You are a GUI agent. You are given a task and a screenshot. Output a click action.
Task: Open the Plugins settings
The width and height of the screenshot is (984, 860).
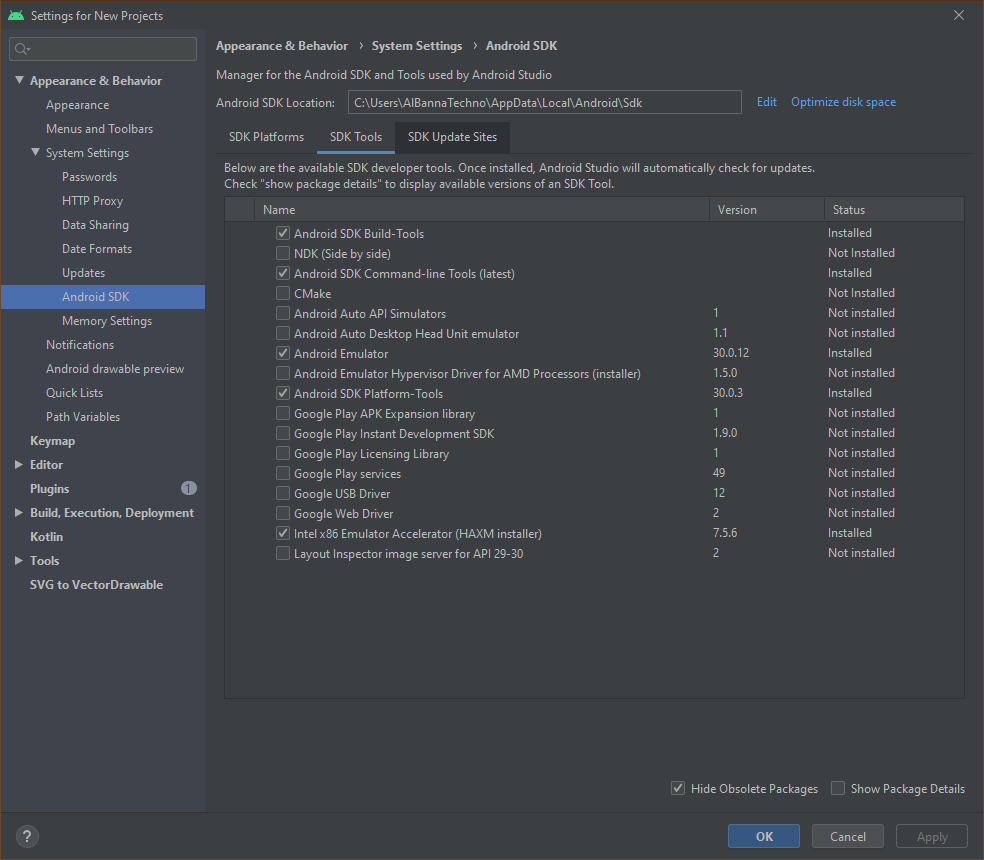pos(50,488)
